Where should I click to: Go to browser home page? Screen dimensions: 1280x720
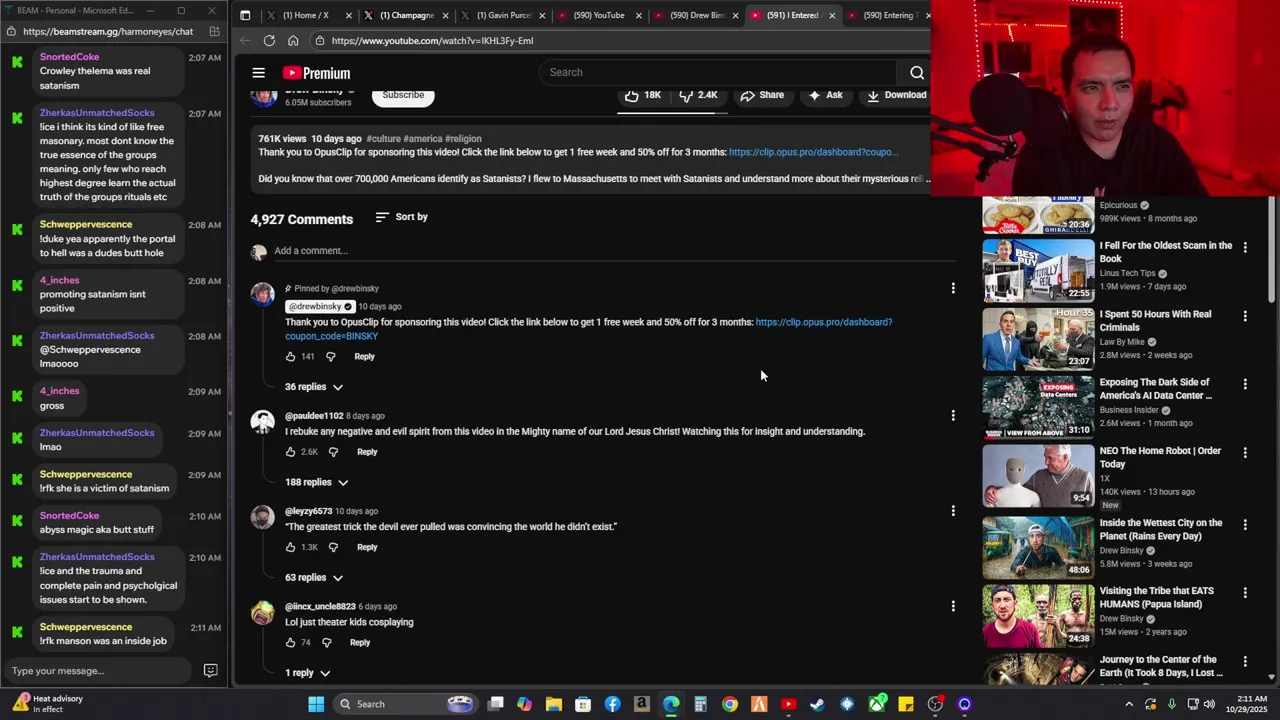point(293,41)
